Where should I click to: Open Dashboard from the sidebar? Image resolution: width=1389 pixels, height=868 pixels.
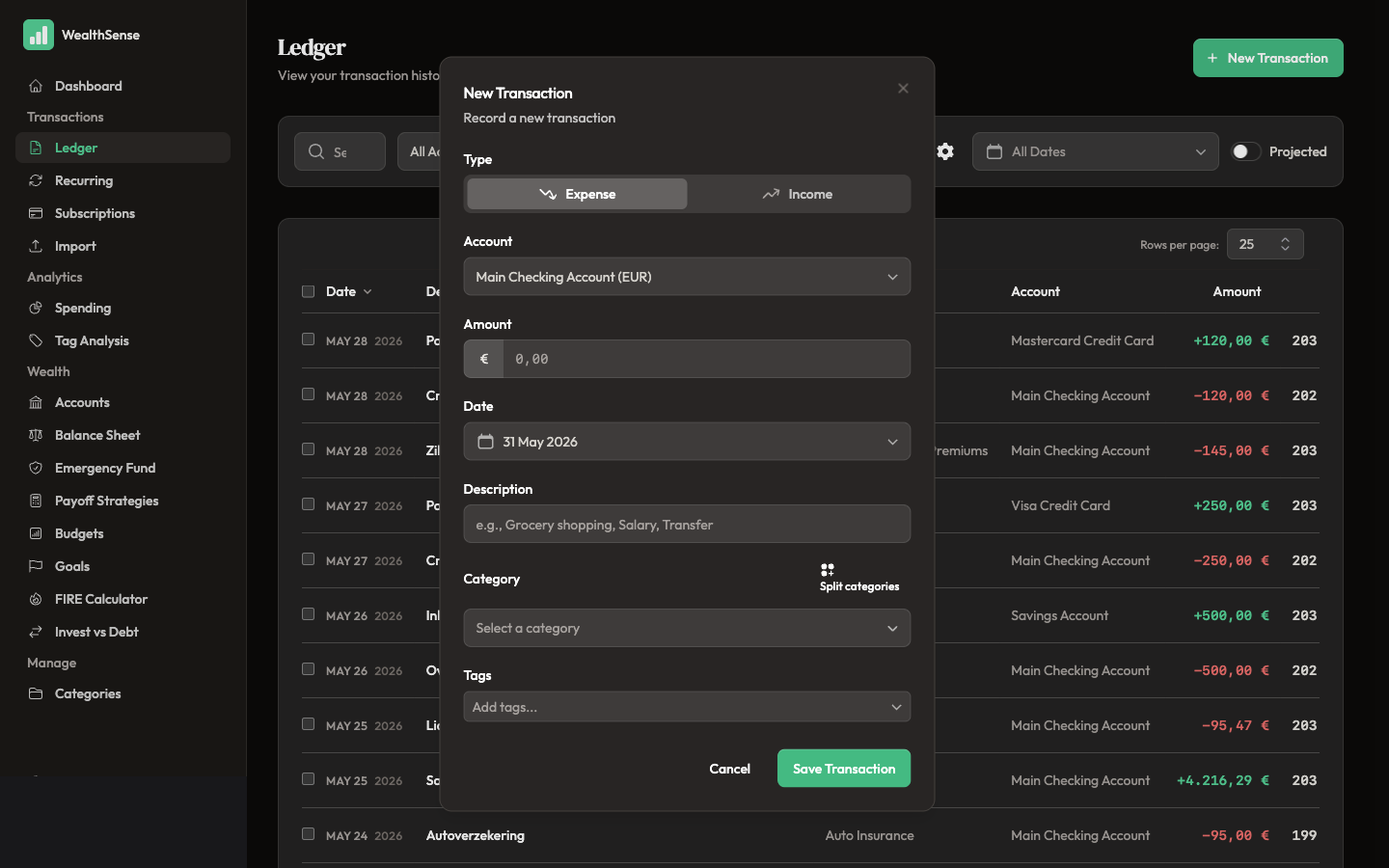[x=123, y=86]
